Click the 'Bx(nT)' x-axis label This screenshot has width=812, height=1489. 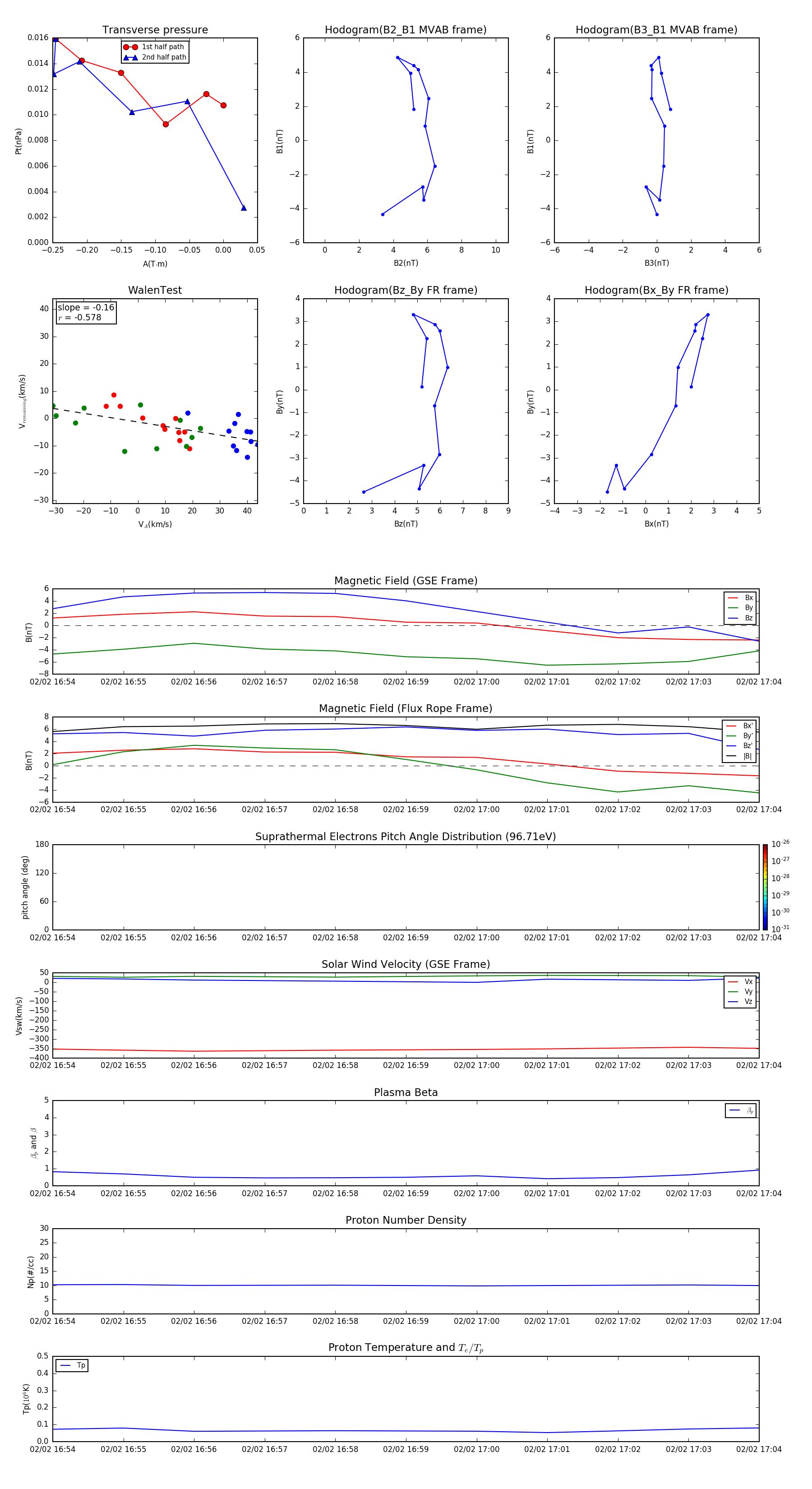(656, 524)
